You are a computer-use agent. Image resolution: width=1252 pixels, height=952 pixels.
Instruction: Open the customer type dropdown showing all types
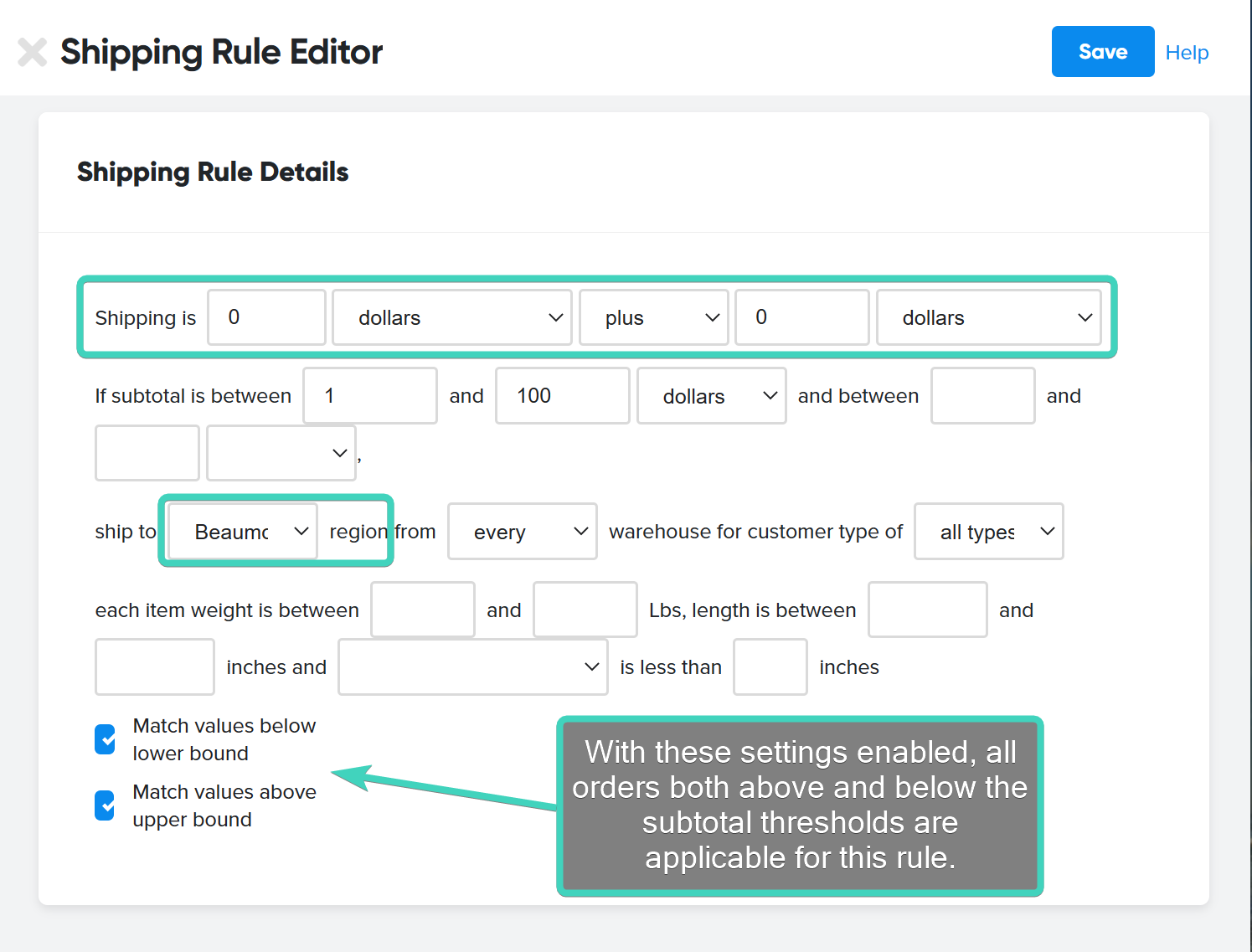click(988, 531)
